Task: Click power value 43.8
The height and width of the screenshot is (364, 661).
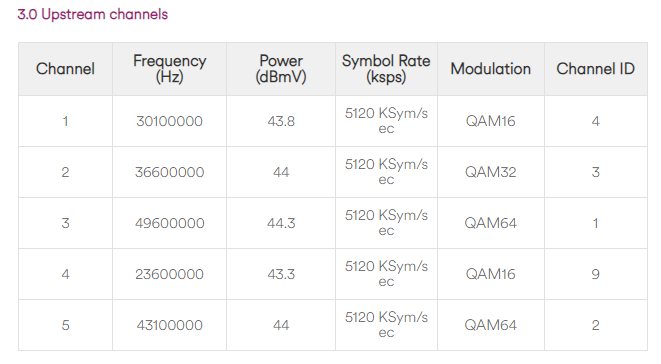Action: [x=281, y=121]
